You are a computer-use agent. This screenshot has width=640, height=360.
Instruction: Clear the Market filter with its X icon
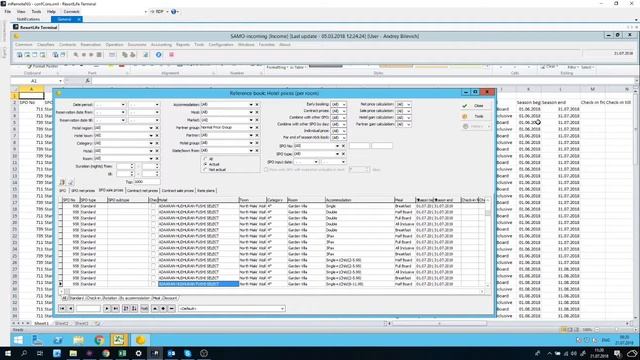257,120
